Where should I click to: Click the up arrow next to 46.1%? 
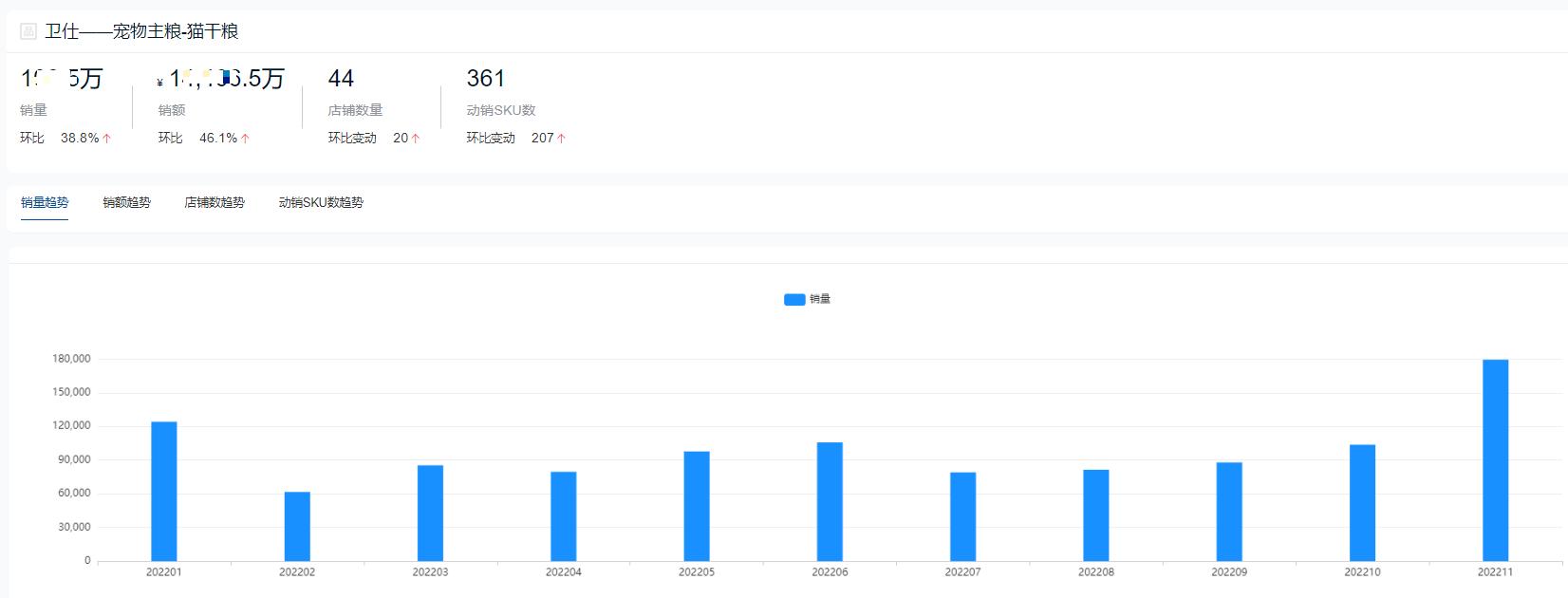tap(245, 139)
